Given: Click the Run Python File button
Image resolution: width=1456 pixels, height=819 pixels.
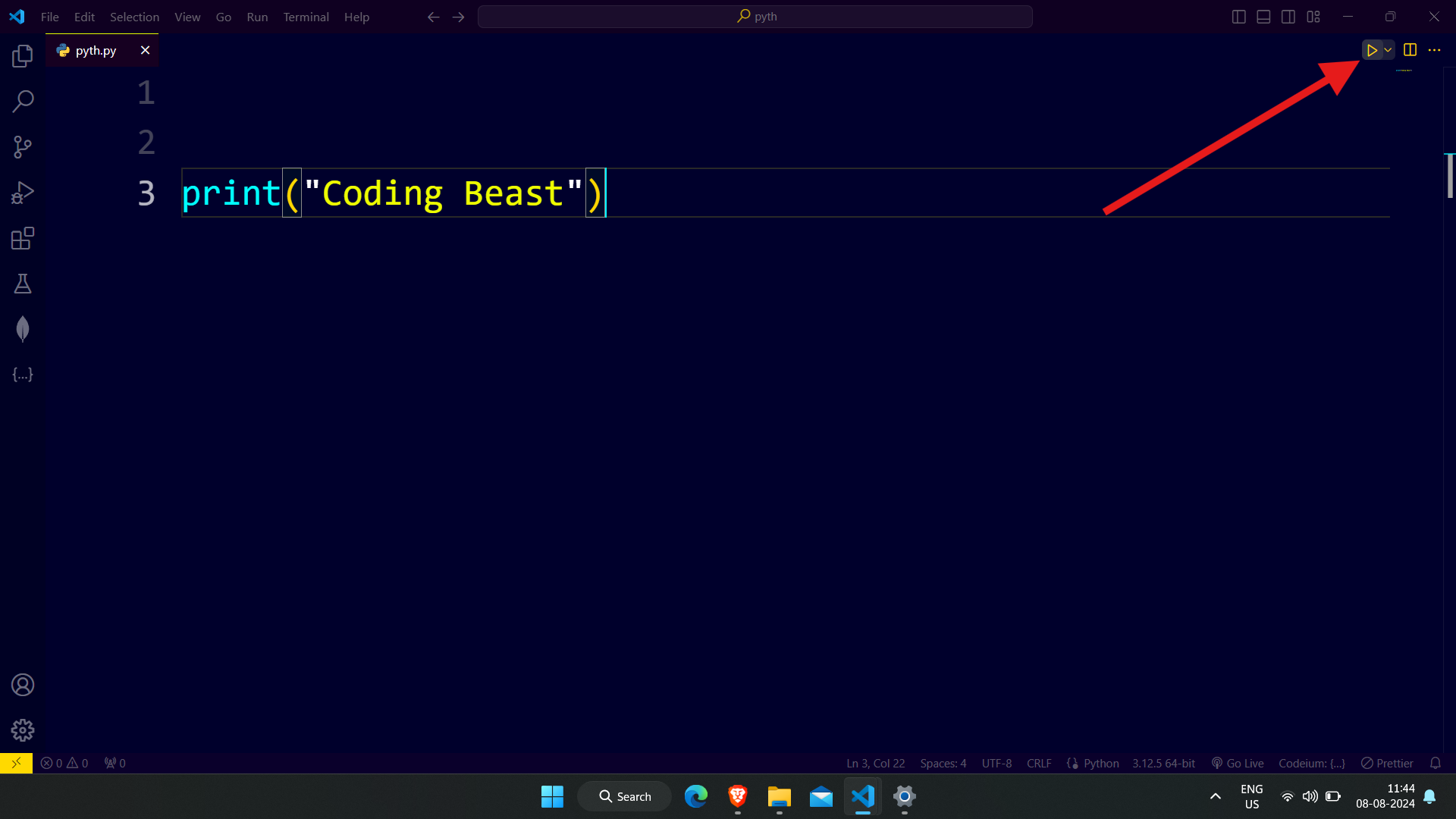Looking at the screenshot, I should coord(1372,49).
